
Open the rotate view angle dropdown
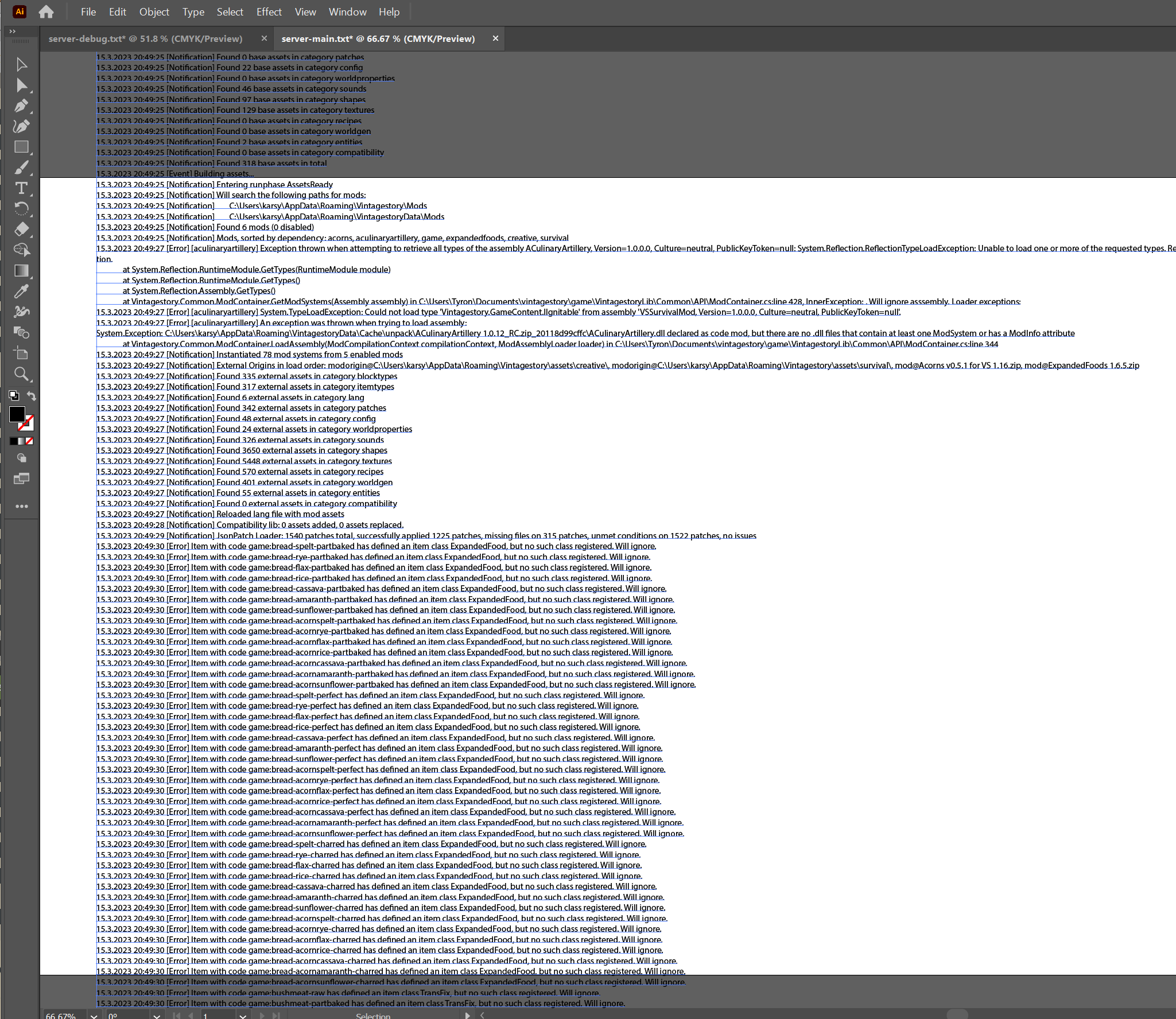point(156,1015)
